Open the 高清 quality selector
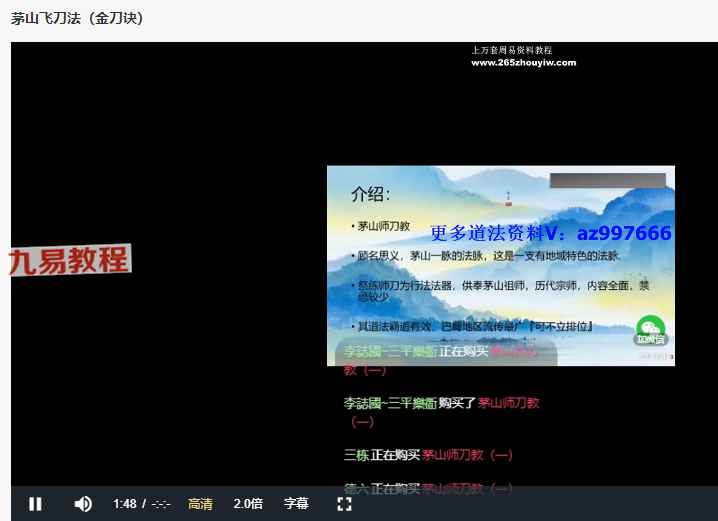Viewport: 718px width, 521px height. (200, 504)
